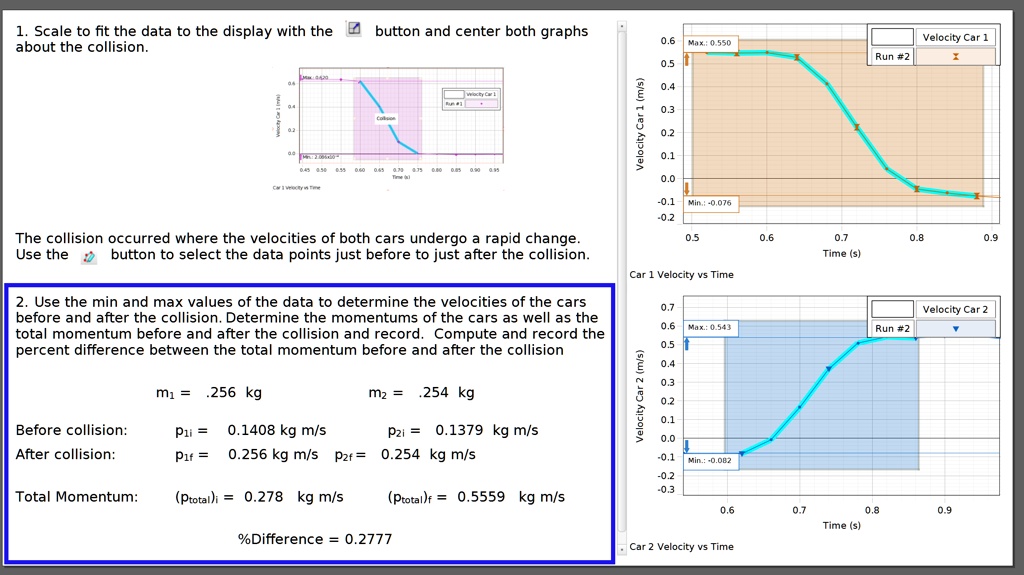
Task: Click the %Difference value 0.2777
Action: point(368,539)
